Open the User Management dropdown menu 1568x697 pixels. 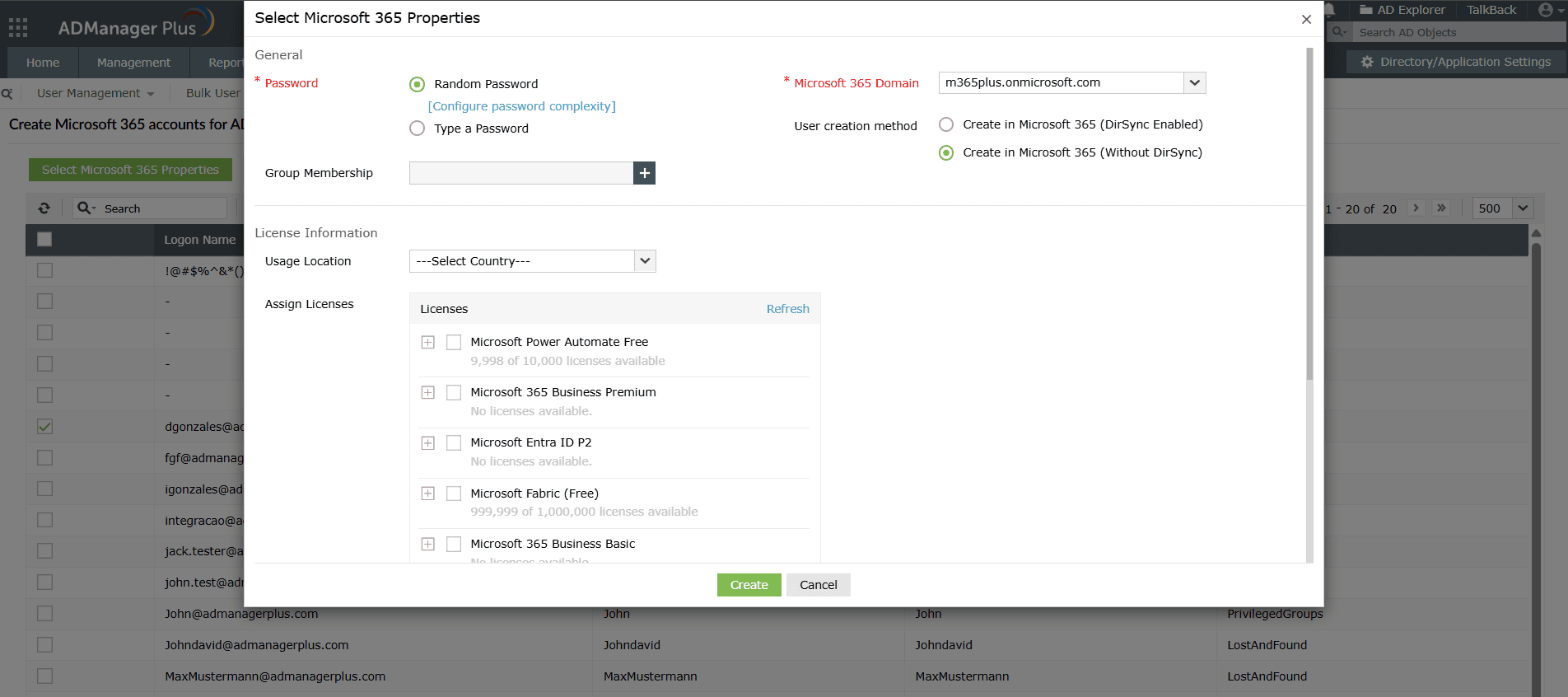point(96,93)
